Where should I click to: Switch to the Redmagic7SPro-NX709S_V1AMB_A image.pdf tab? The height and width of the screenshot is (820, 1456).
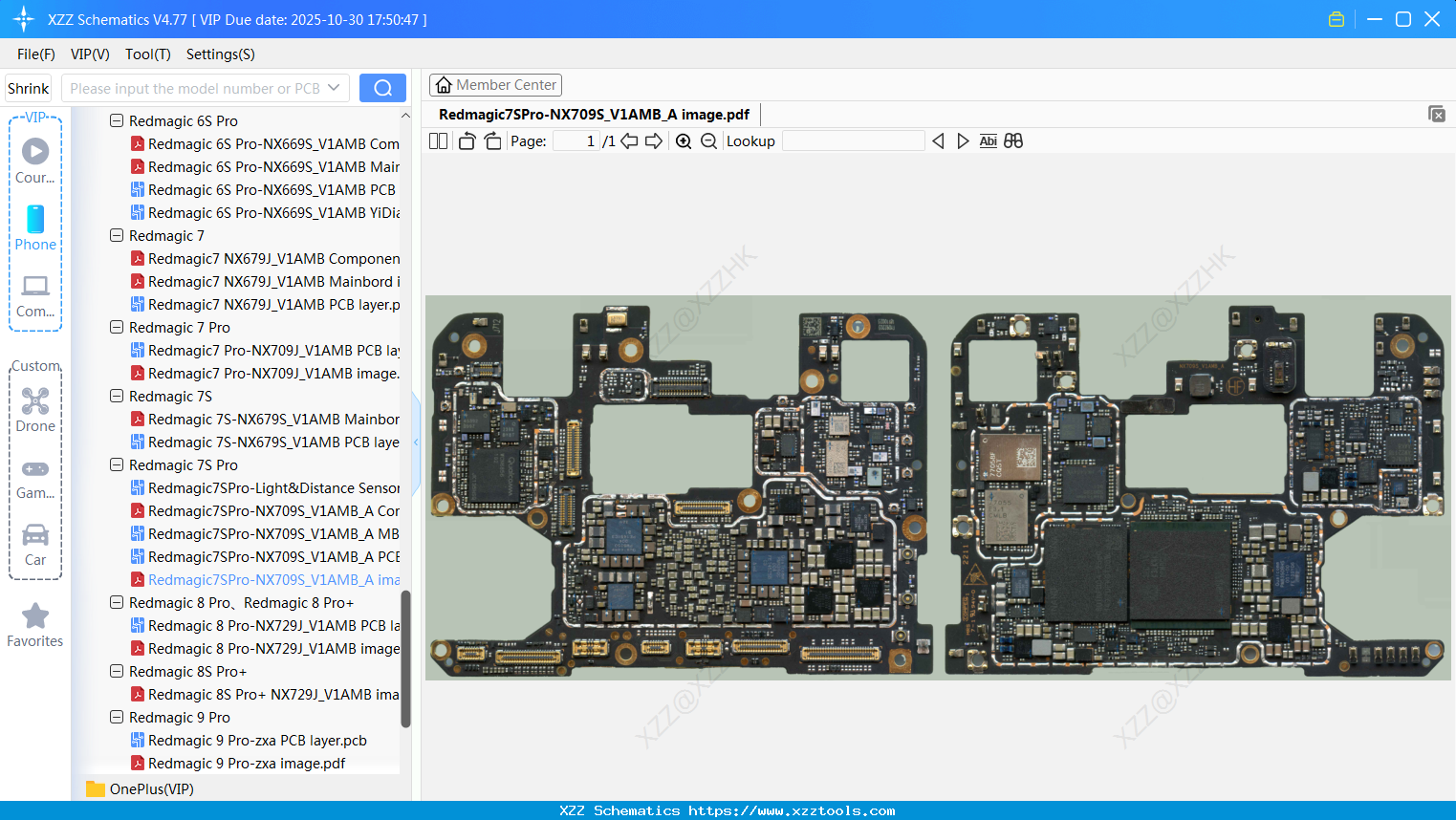pos(593,114)
